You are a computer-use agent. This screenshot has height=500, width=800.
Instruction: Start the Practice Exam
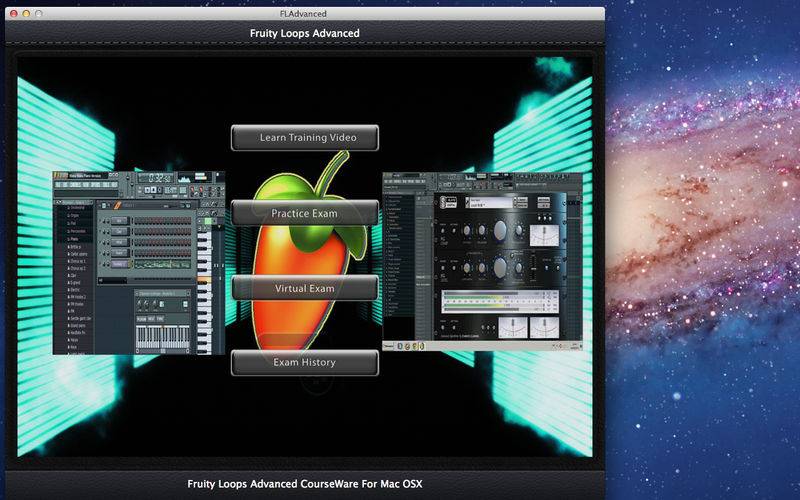[x=305, y=213]
